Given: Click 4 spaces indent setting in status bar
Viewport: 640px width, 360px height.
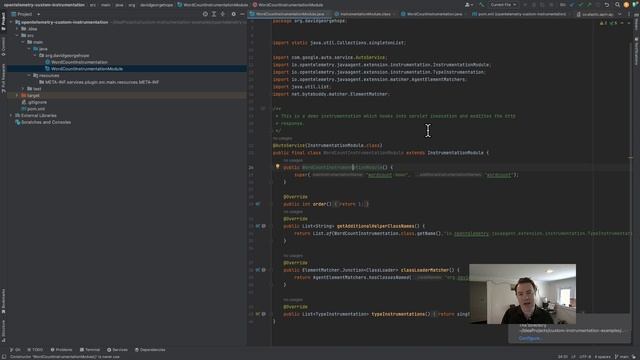Looking at the screenshot, I should tap(602, 357).
